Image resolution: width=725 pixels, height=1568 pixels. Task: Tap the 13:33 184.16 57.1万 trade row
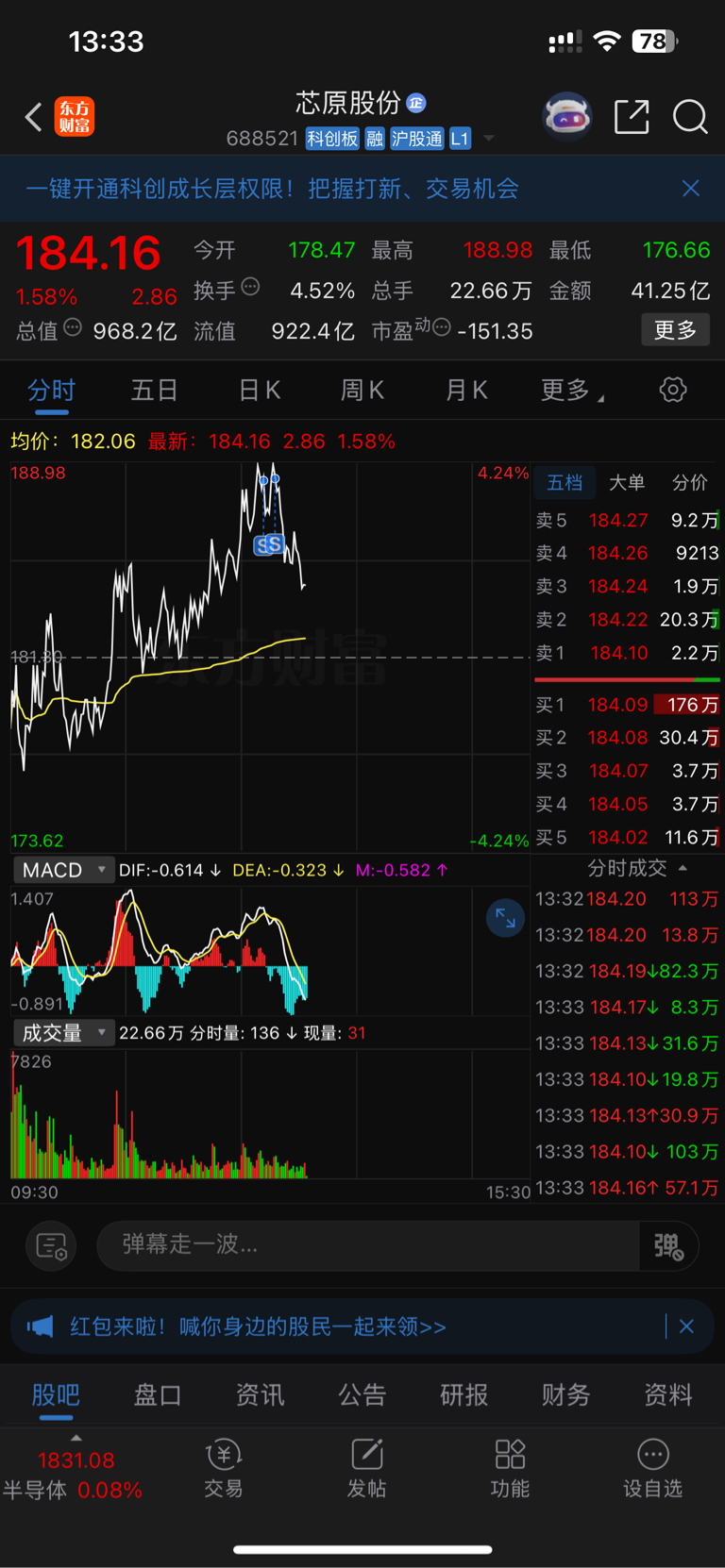pos(627,1188)
